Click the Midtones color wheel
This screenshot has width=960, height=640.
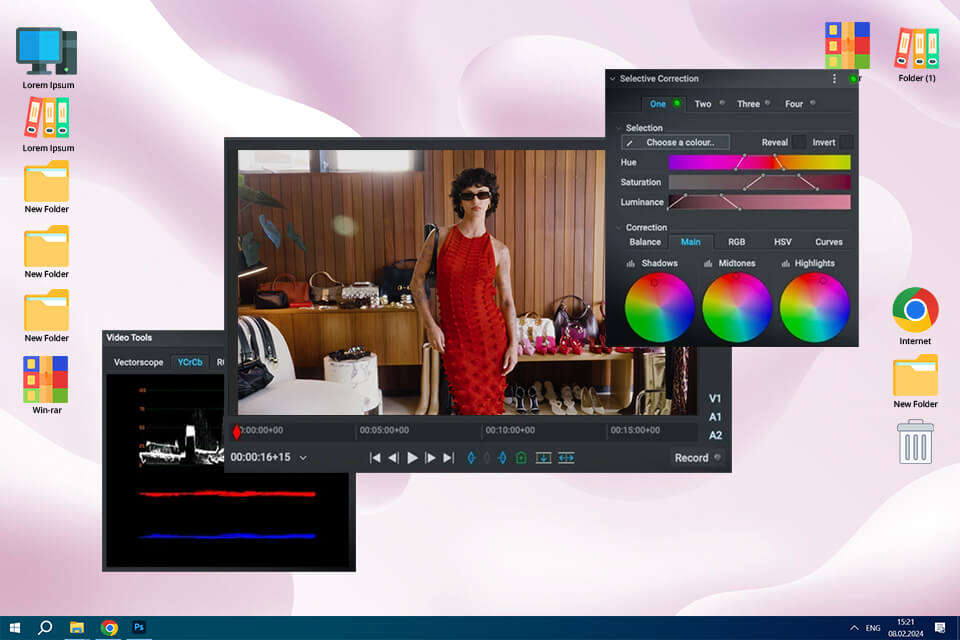[x=737, y=308]
